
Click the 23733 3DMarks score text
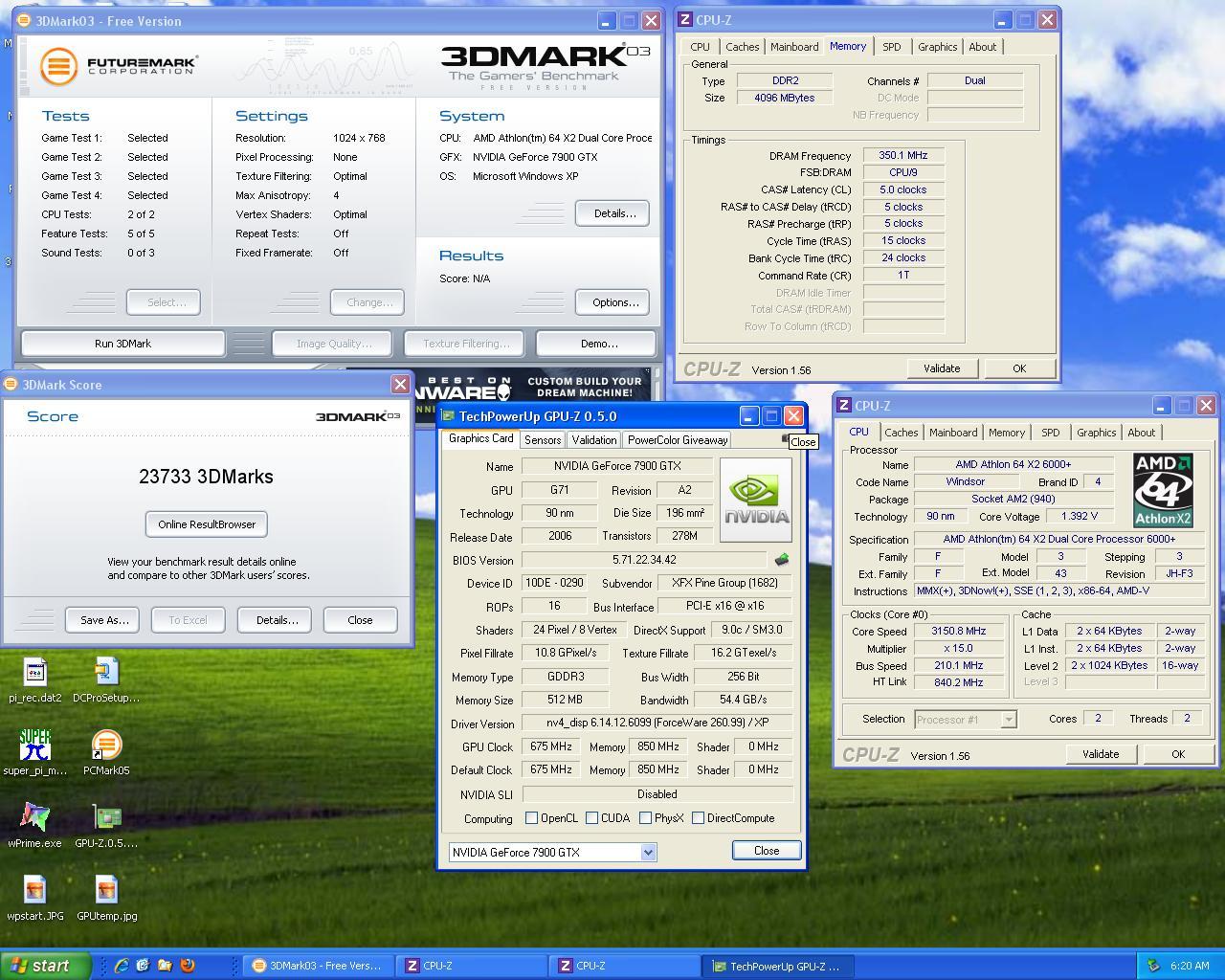(206, 477)
